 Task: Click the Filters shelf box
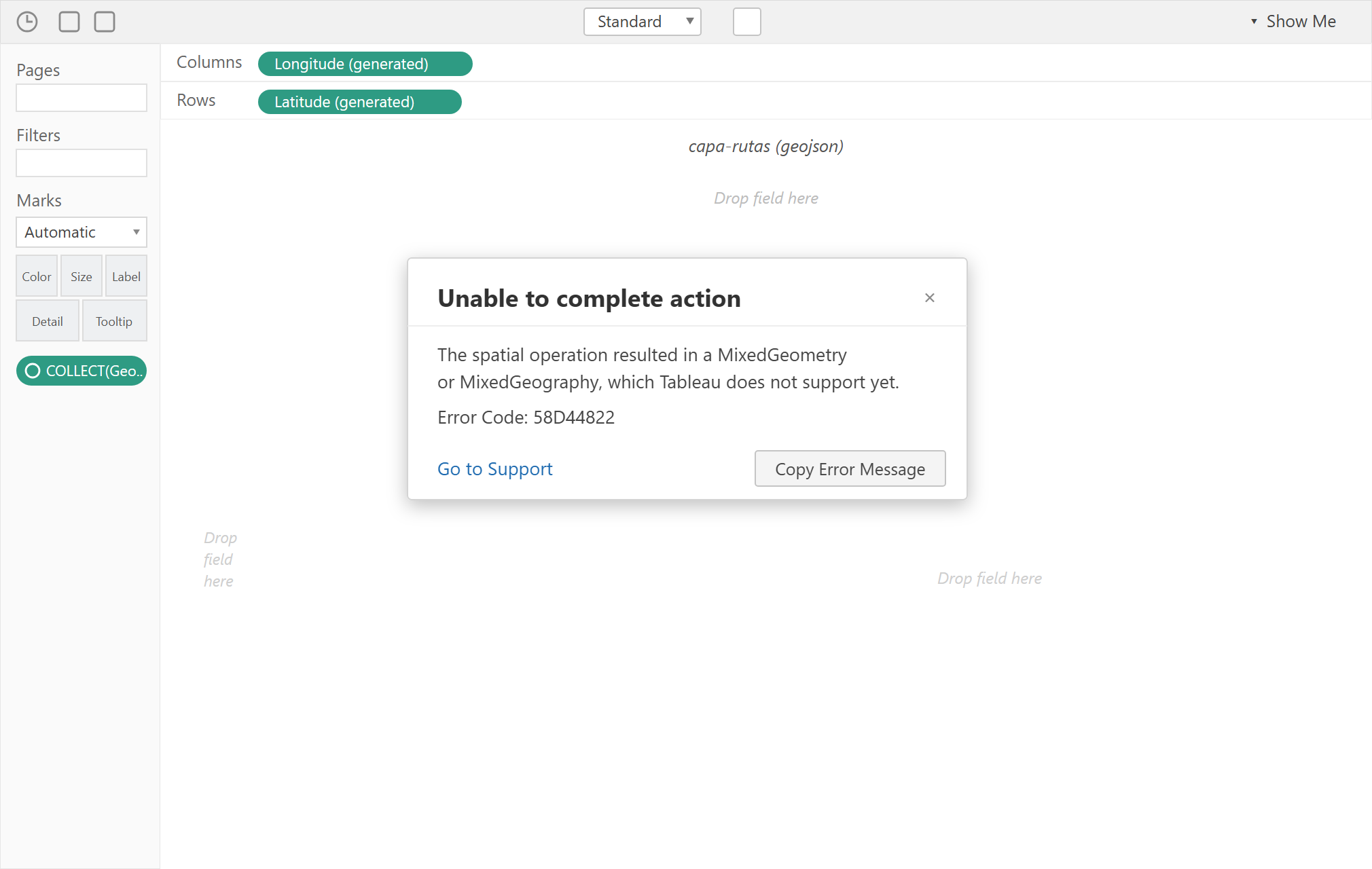tap(82, 163)
